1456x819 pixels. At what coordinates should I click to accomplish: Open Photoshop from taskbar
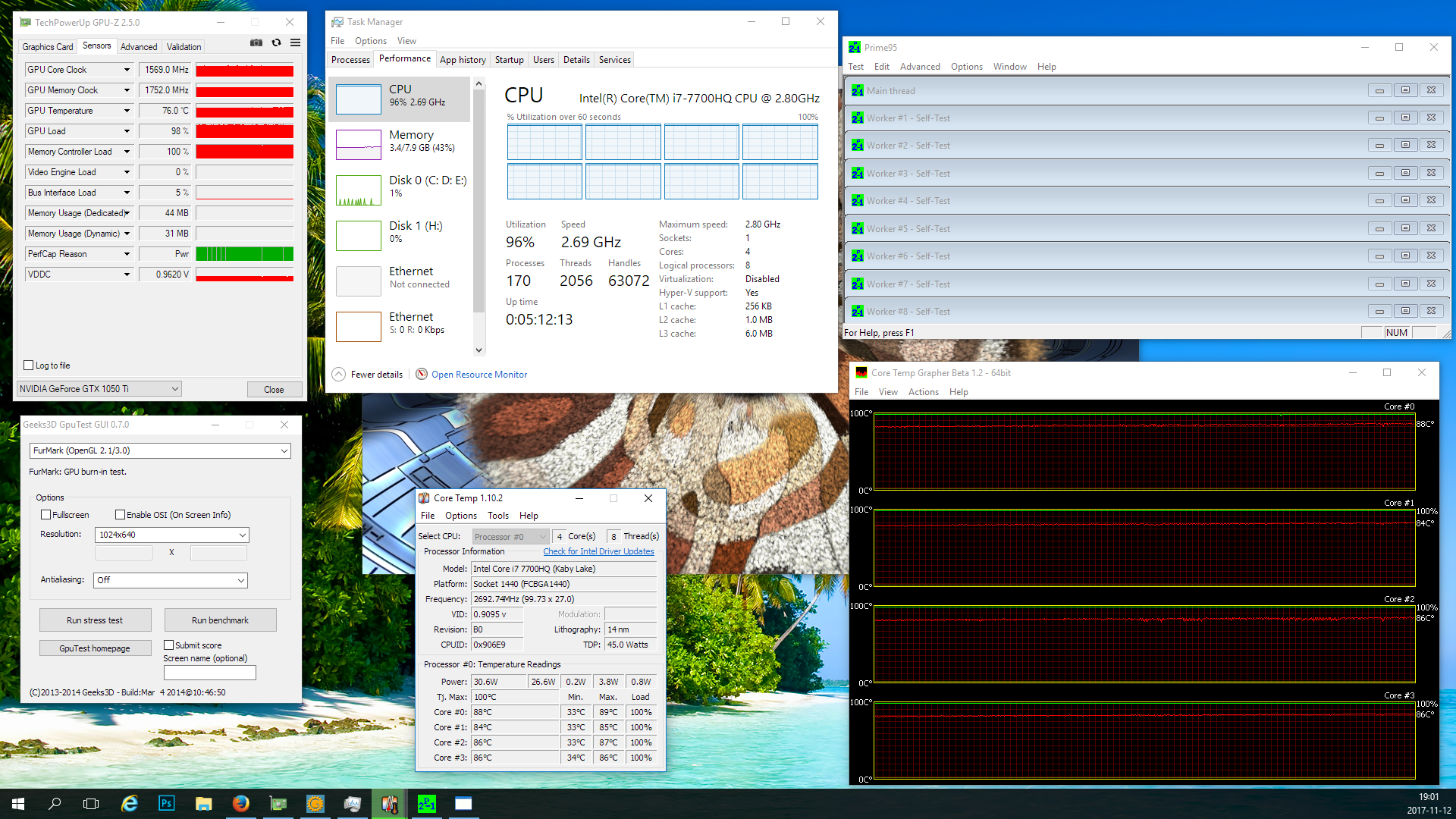[x=166, y=804]
